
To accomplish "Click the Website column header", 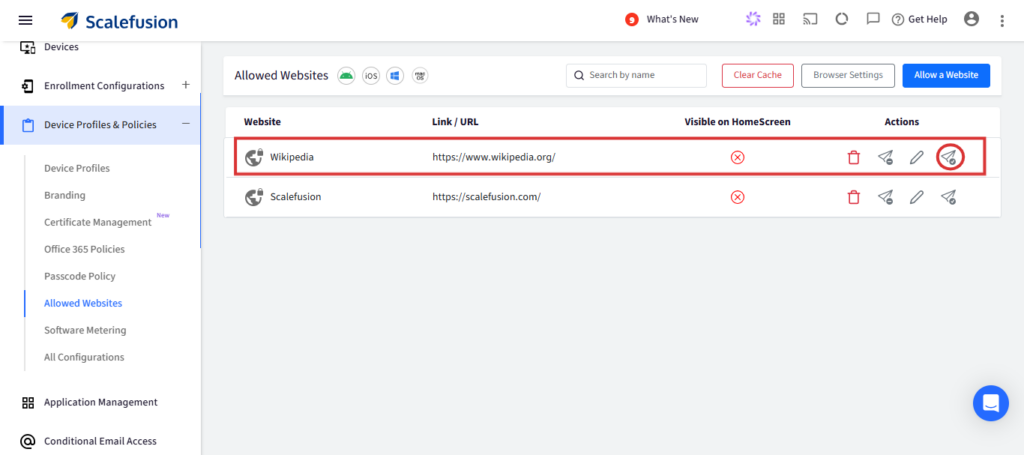I will (263, 122).
